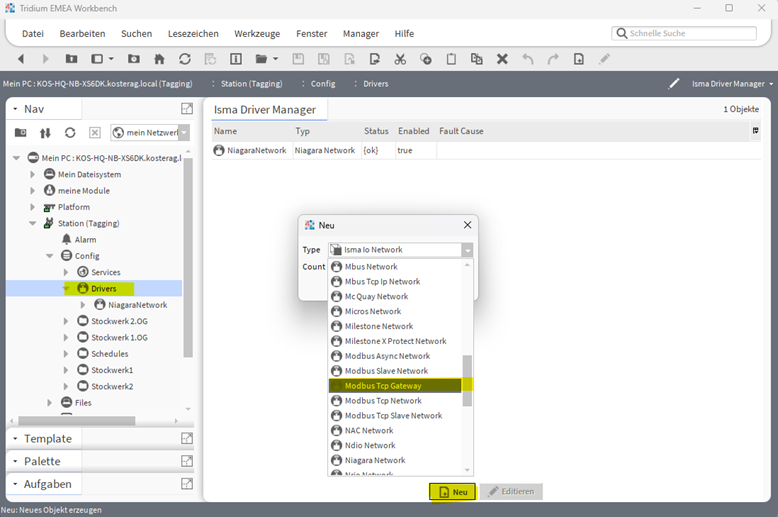Click the delete X toolbar icon
778x517 pixels.
click(502, 59)
